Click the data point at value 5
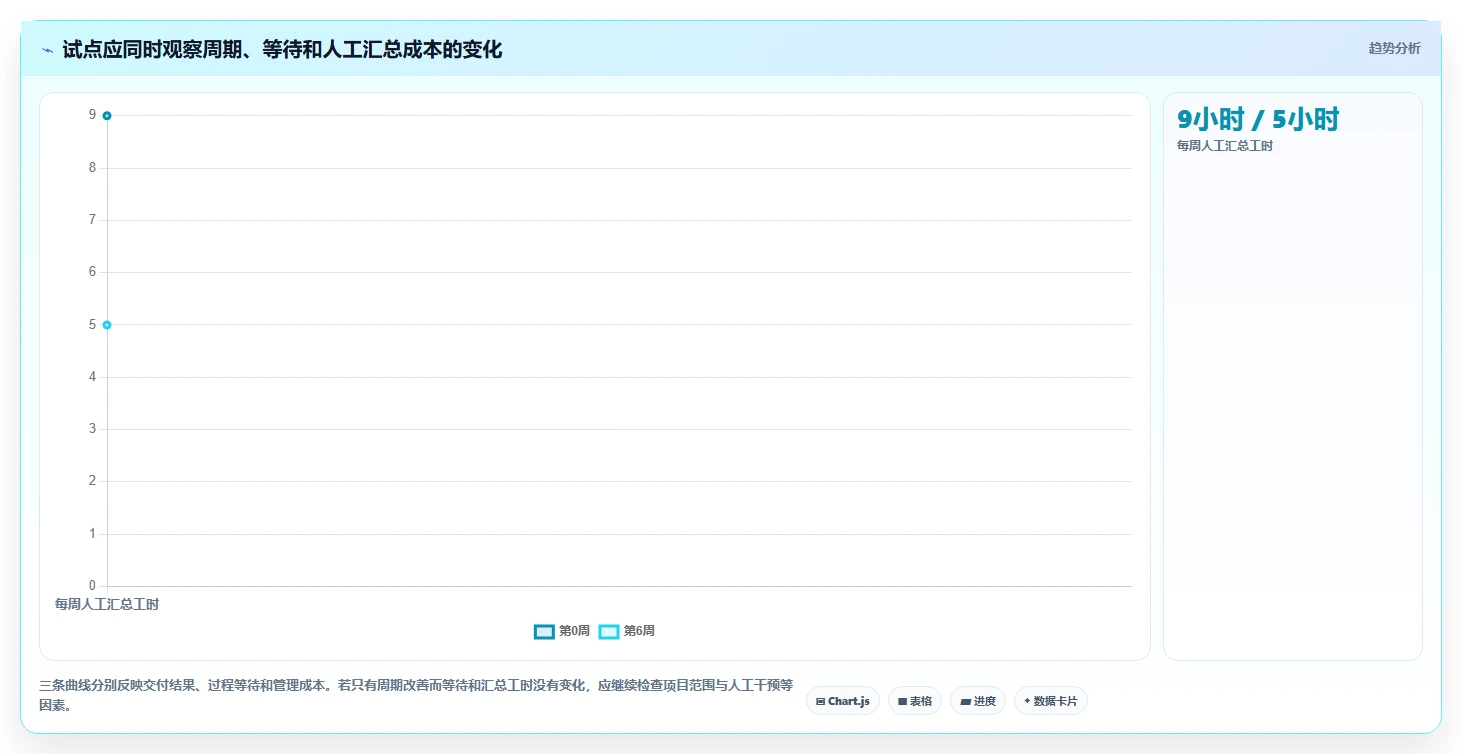1462x754 pixels. coord(107,325)
